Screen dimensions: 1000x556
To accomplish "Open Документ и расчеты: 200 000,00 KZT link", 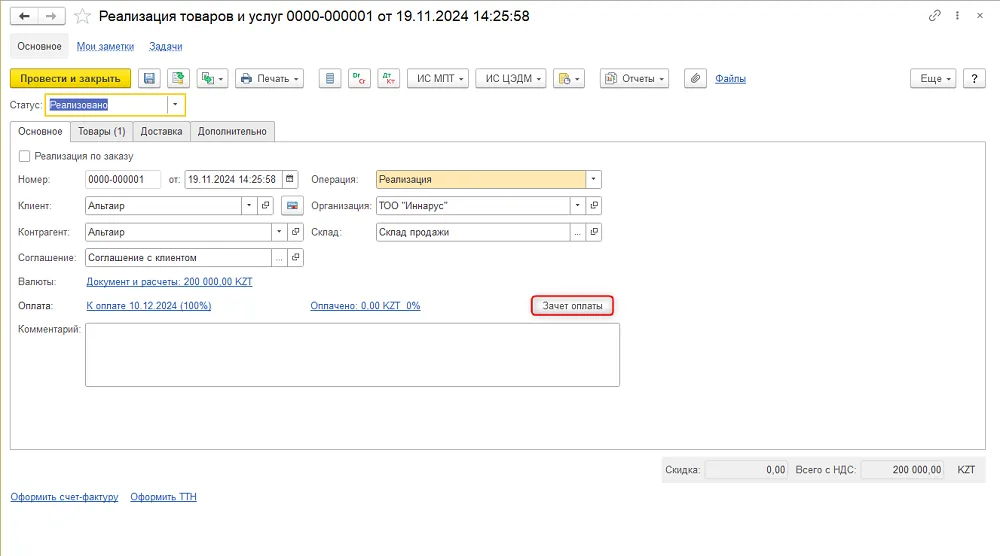I will coord(170,282).
